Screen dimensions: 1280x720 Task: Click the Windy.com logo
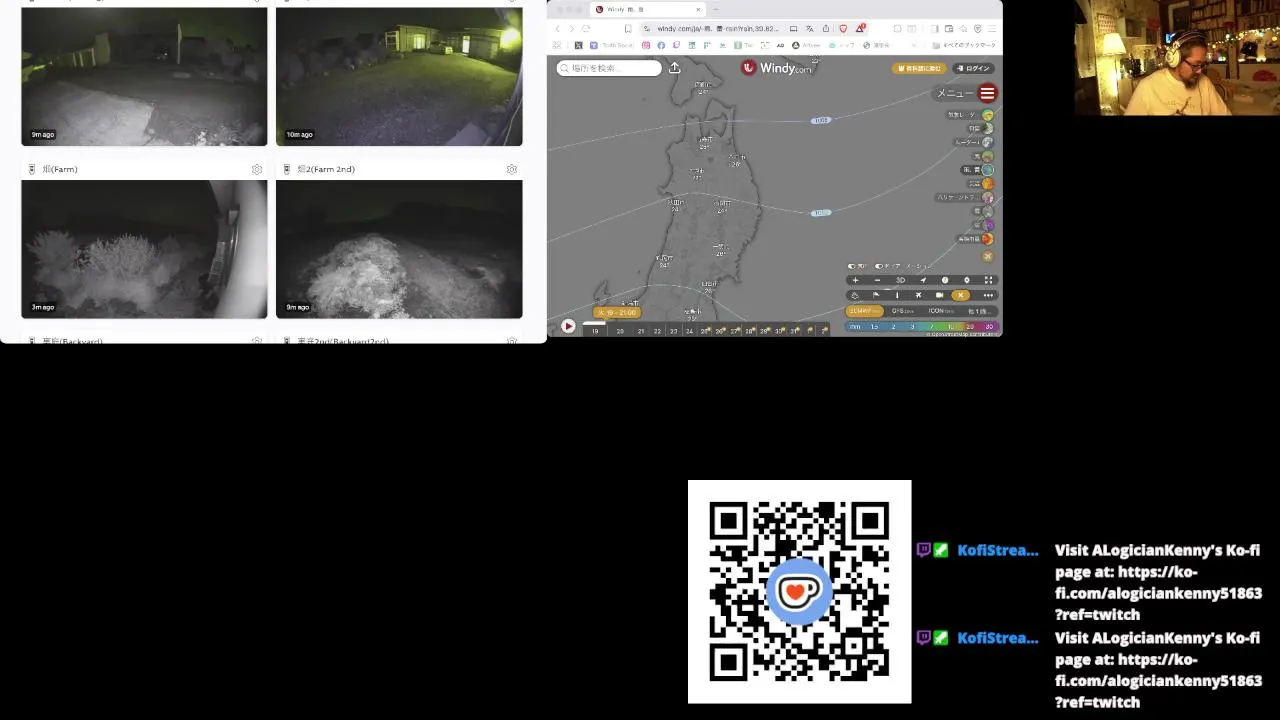776,68
